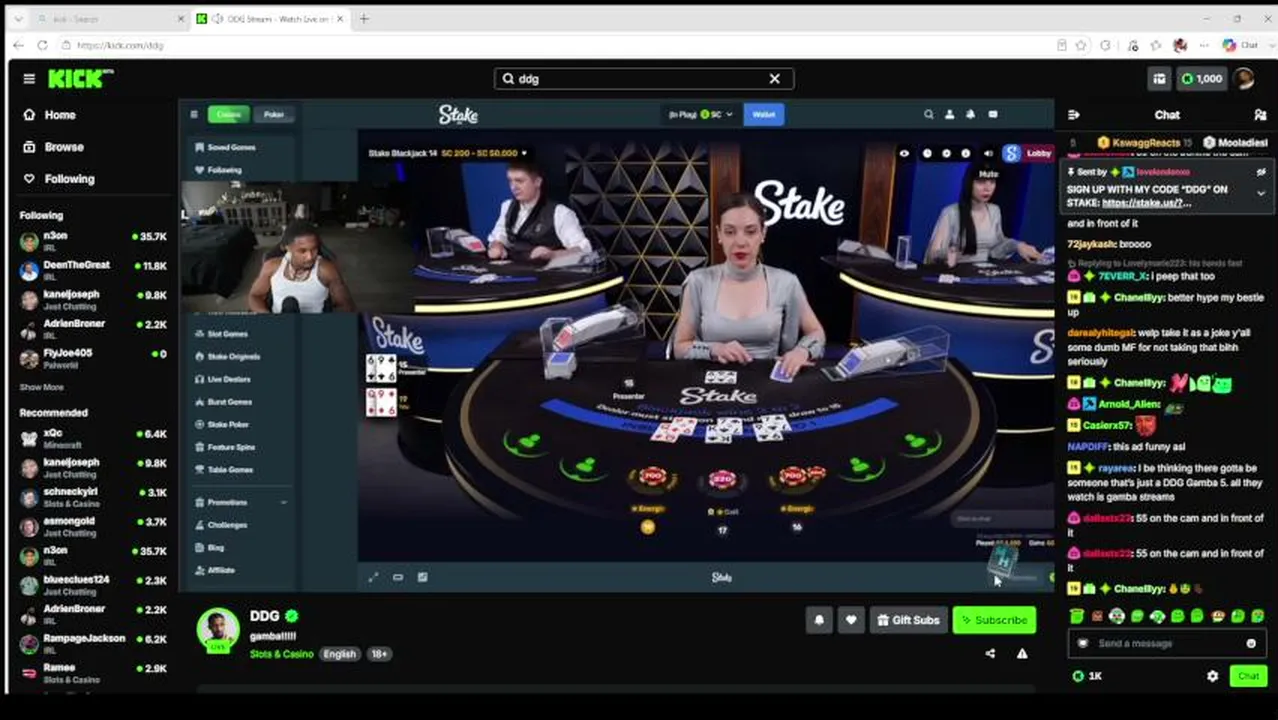The height and width of the screenshot is (720, 1278).
Task: Toggle stream notifications bell
Action: pyautogui.click(x=819, y=620)
